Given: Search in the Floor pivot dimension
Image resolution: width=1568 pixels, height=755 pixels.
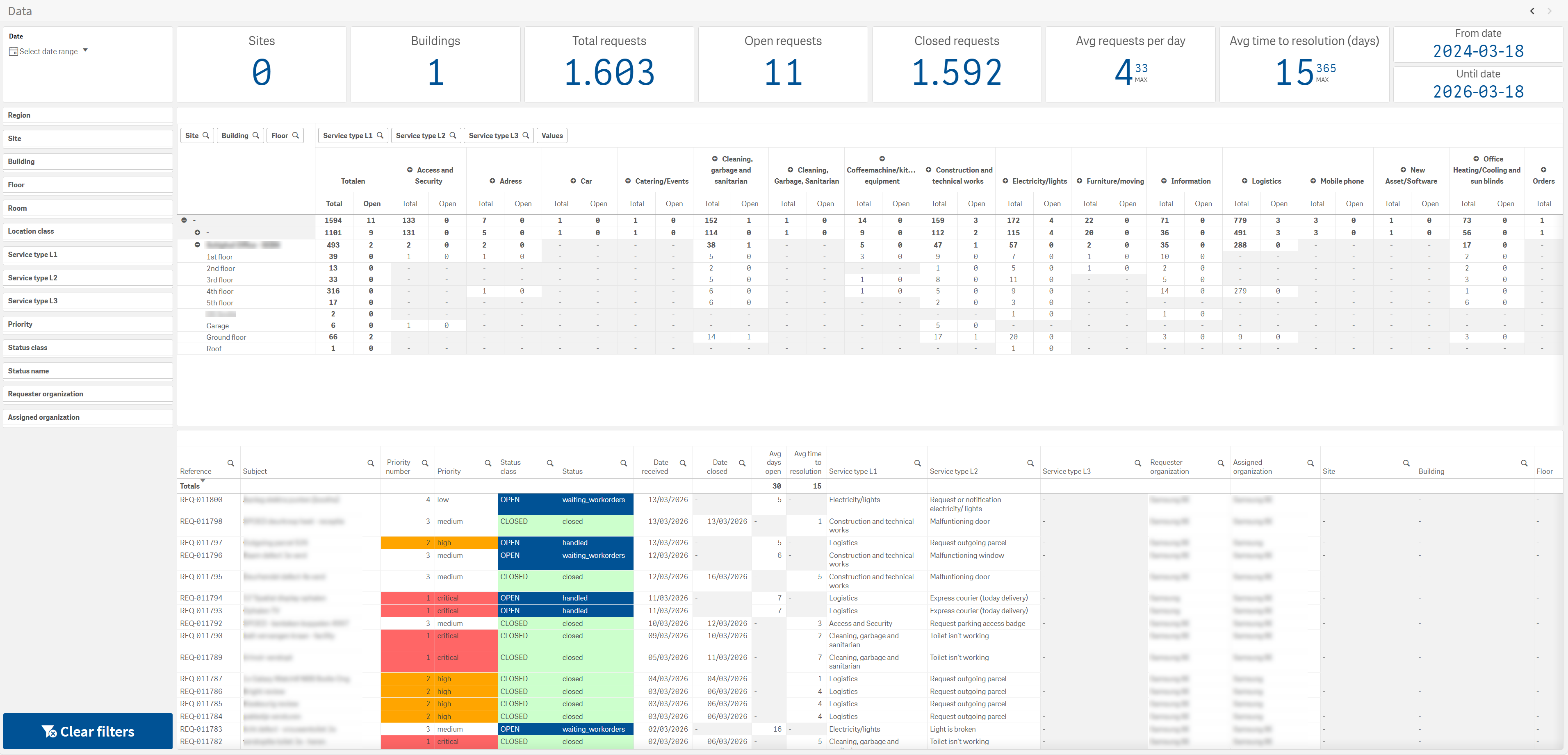Looking at the screenshot, I should [x=295, y=136].
